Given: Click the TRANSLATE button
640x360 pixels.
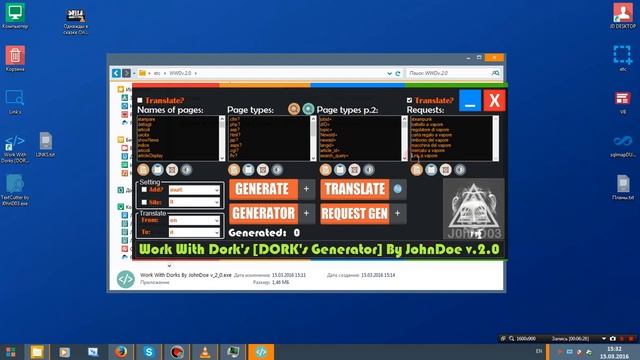Looking at the screenshot, I should click(x=355, y=189).
